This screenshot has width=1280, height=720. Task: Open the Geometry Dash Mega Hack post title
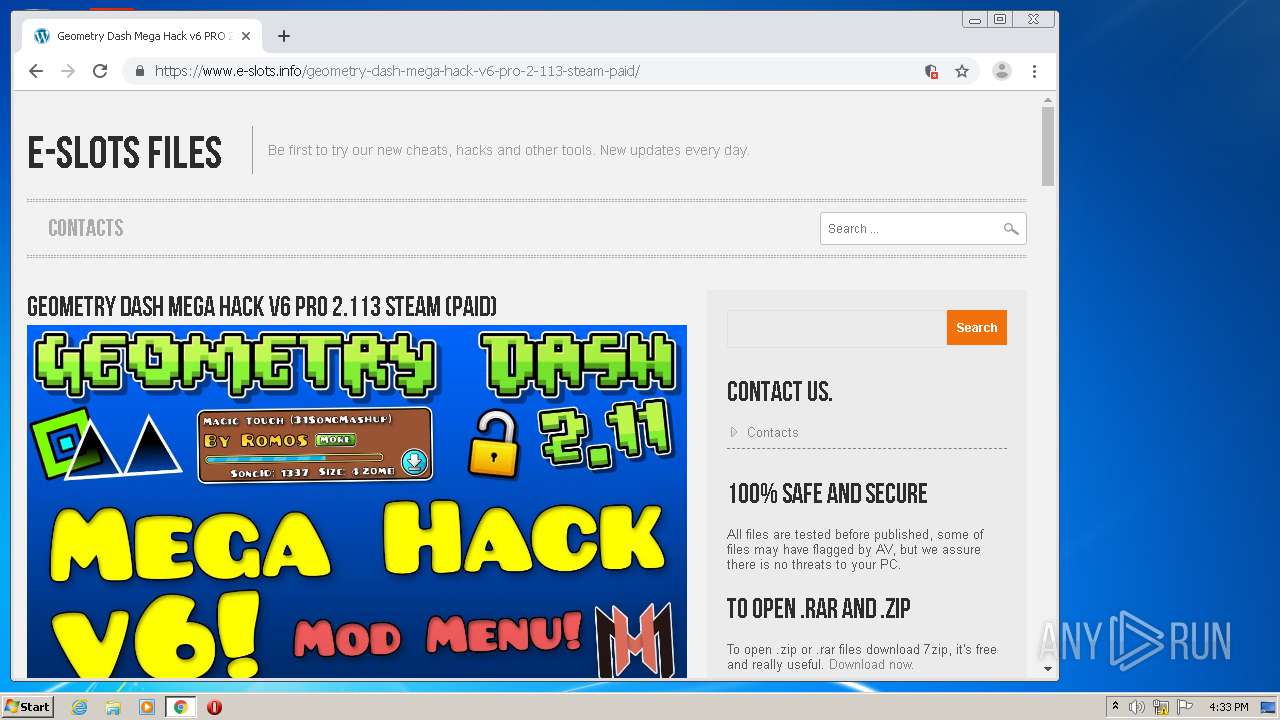(x=262, y=306)
